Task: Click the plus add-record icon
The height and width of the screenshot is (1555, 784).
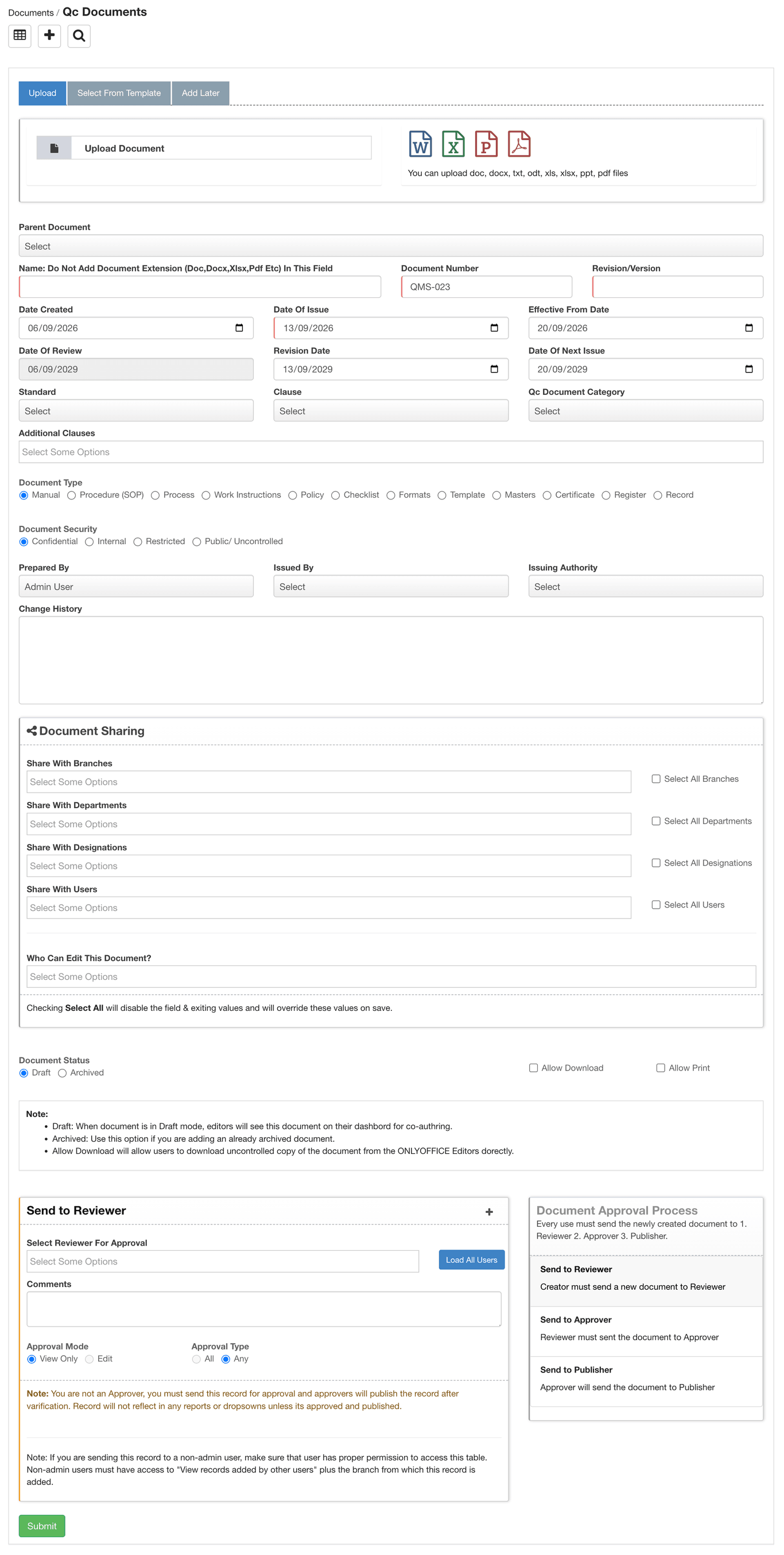Action: (x=49, y=36)
